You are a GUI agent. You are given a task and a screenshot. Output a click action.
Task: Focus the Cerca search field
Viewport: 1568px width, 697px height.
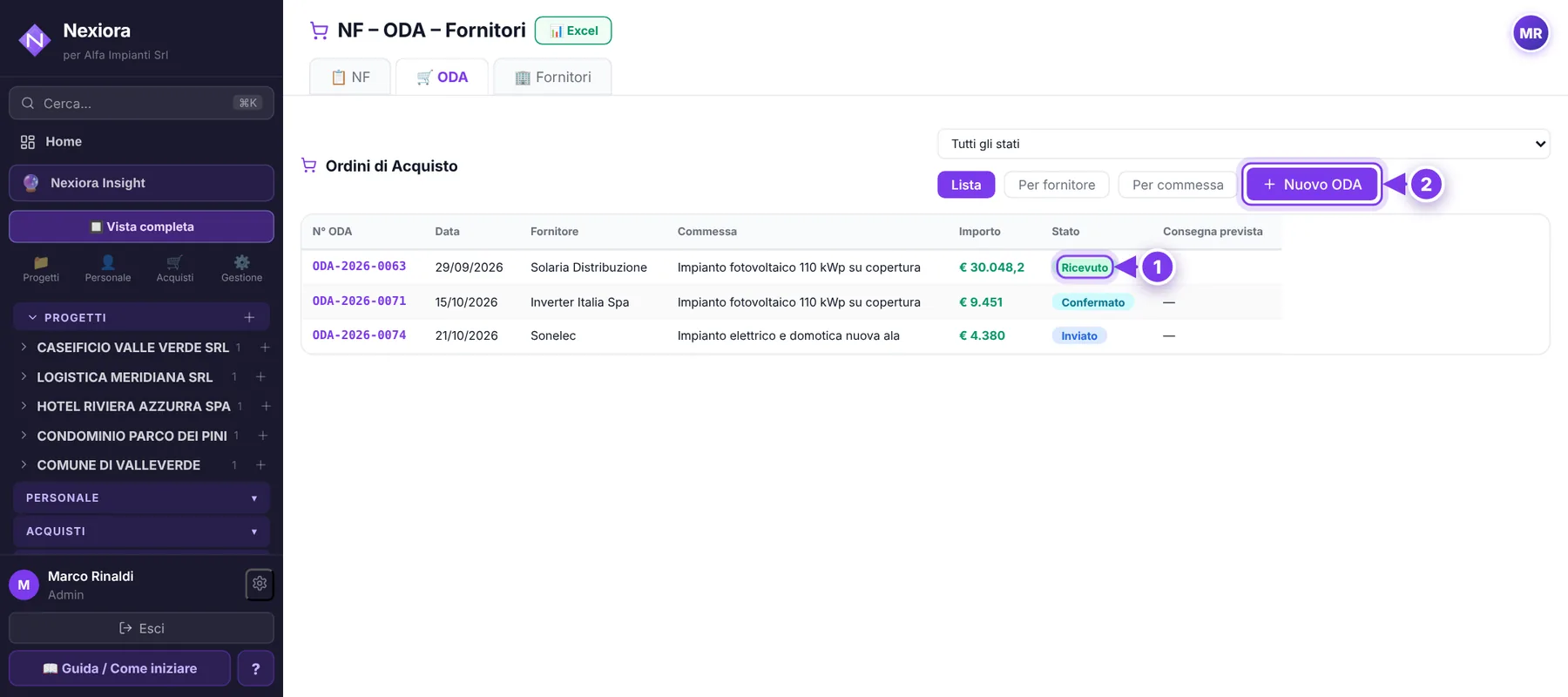click(x=141, y=103)
